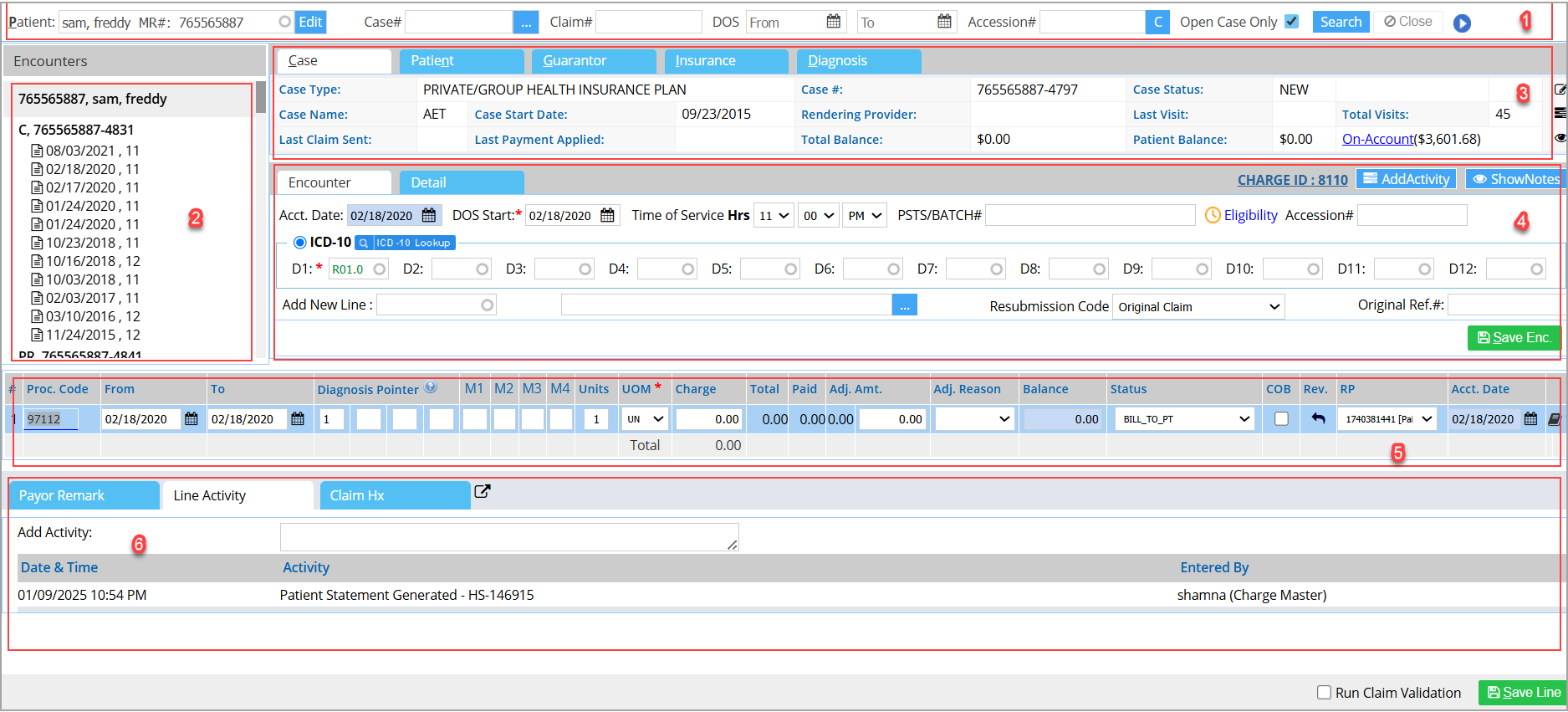Select case C, 765565887-4831

(76, 130)
